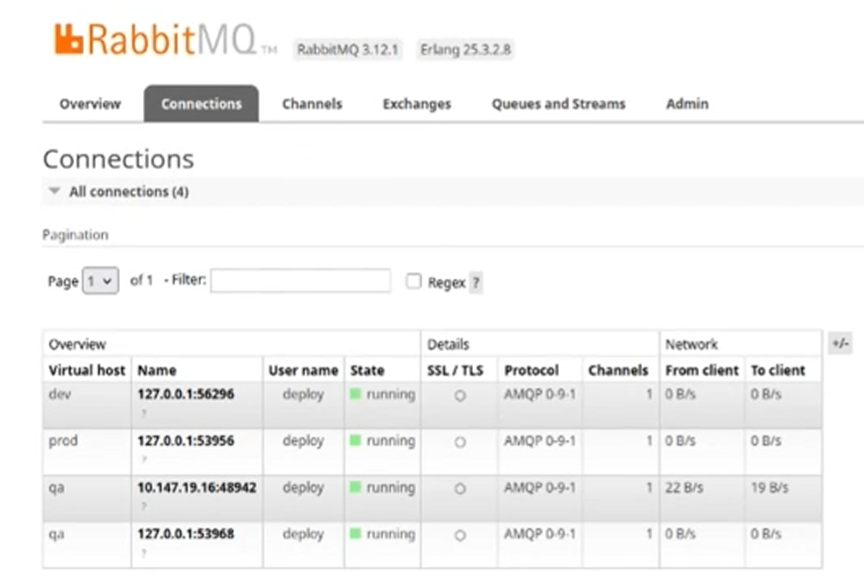Open the Page number dropdown
This screenshot has height=580, width=864.
pyautogui.click(x=101, y=282)
